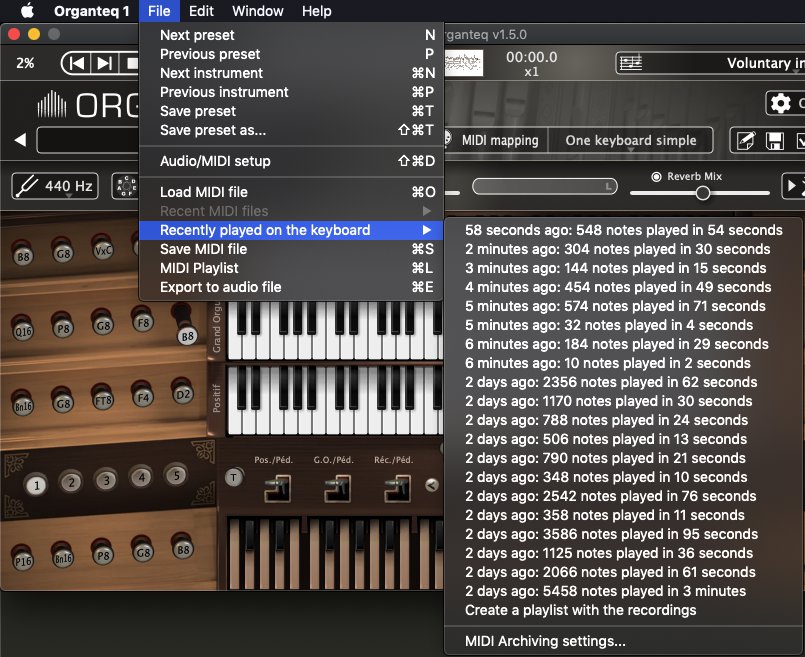Click the MIDI mapping button
805x657 pixels.
coord(495,140)
